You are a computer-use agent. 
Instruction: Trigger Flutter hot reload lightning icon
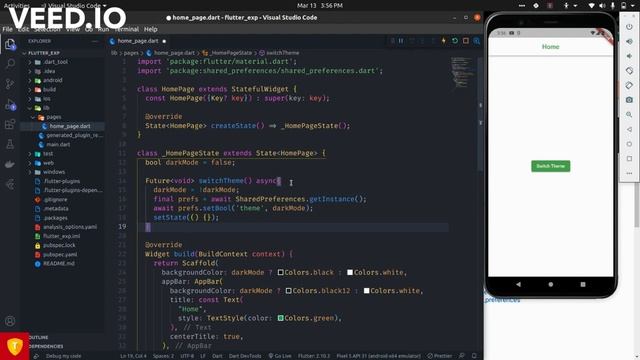[444, 41]
